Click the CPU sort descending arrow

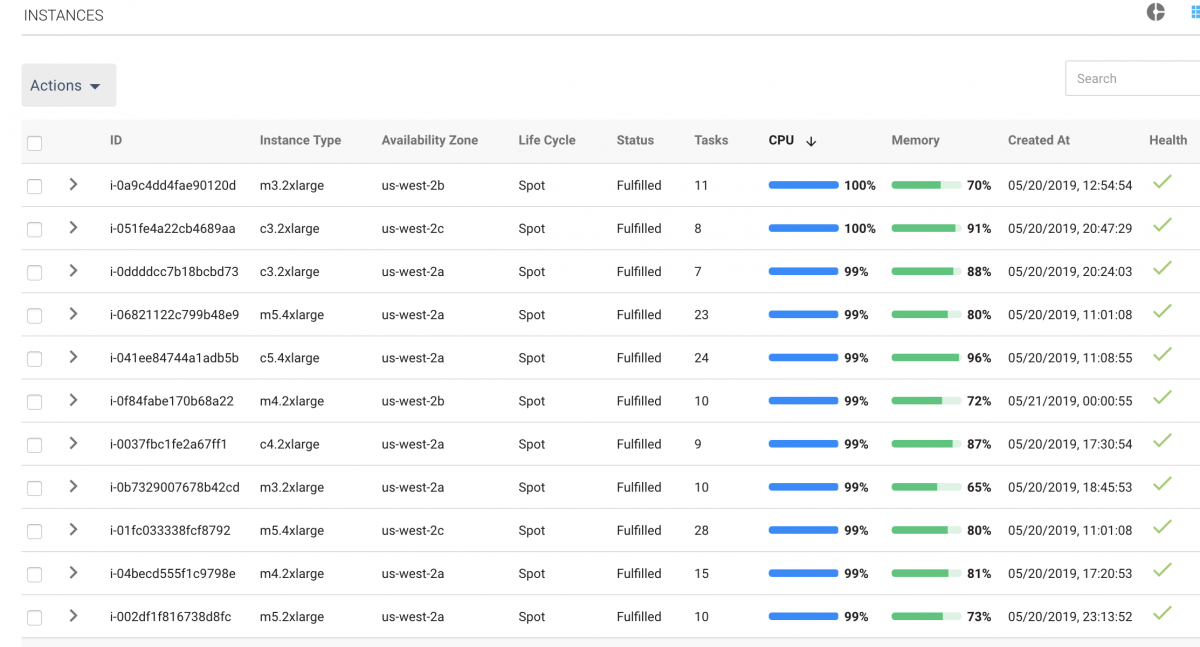point(811,141)
